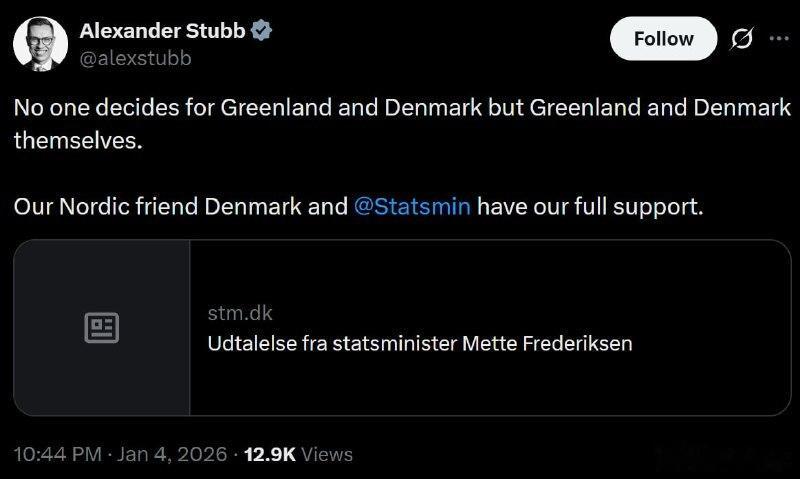Open the three-dot more options menu
The height and width of the screenshot is (479, 800).
(779, 38)
